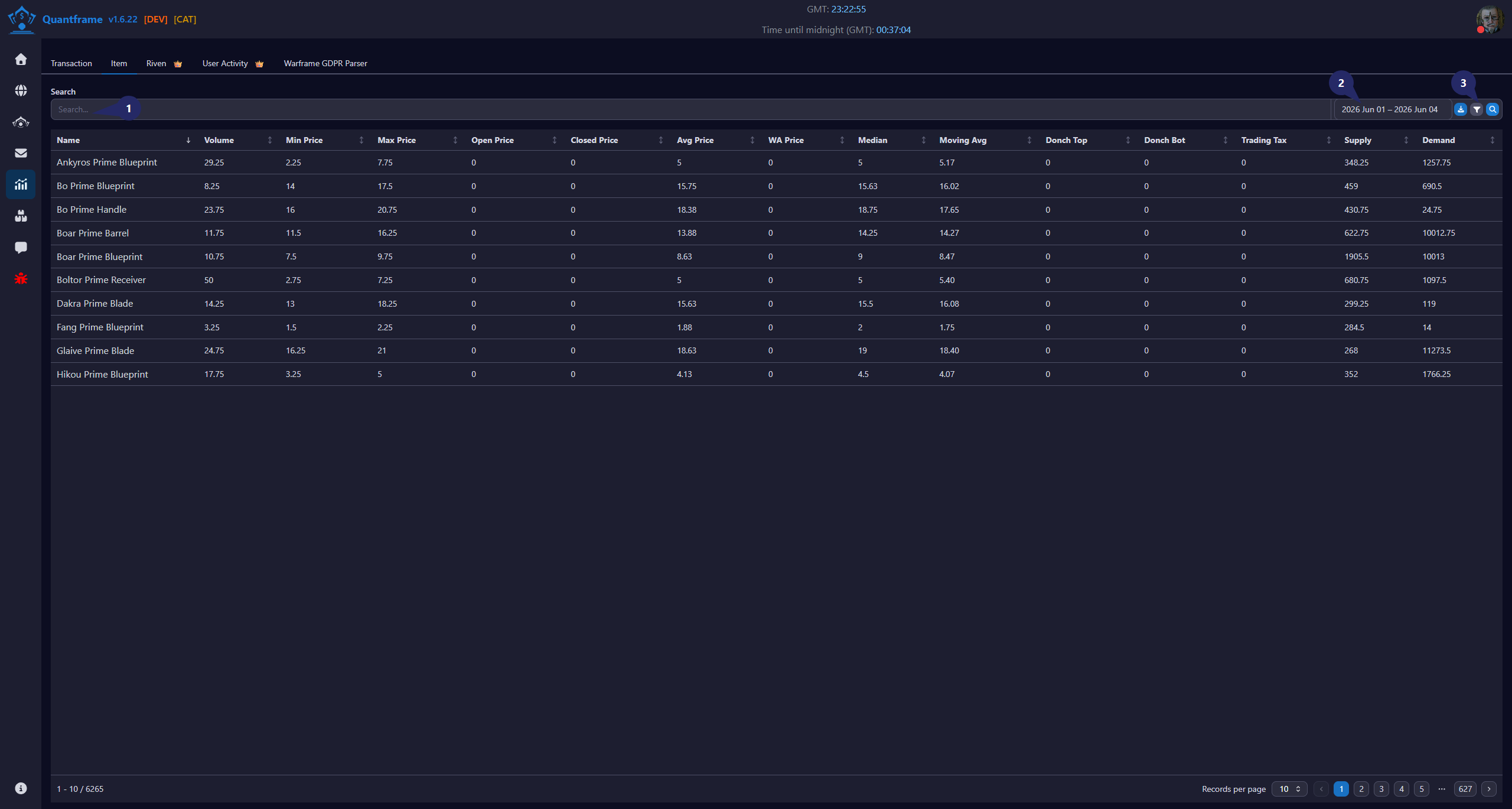The width and height of the screenshot is (1512, 809).
Task: Sort the Trading Tax column using its arrows
Action: tap(1329, 140)
